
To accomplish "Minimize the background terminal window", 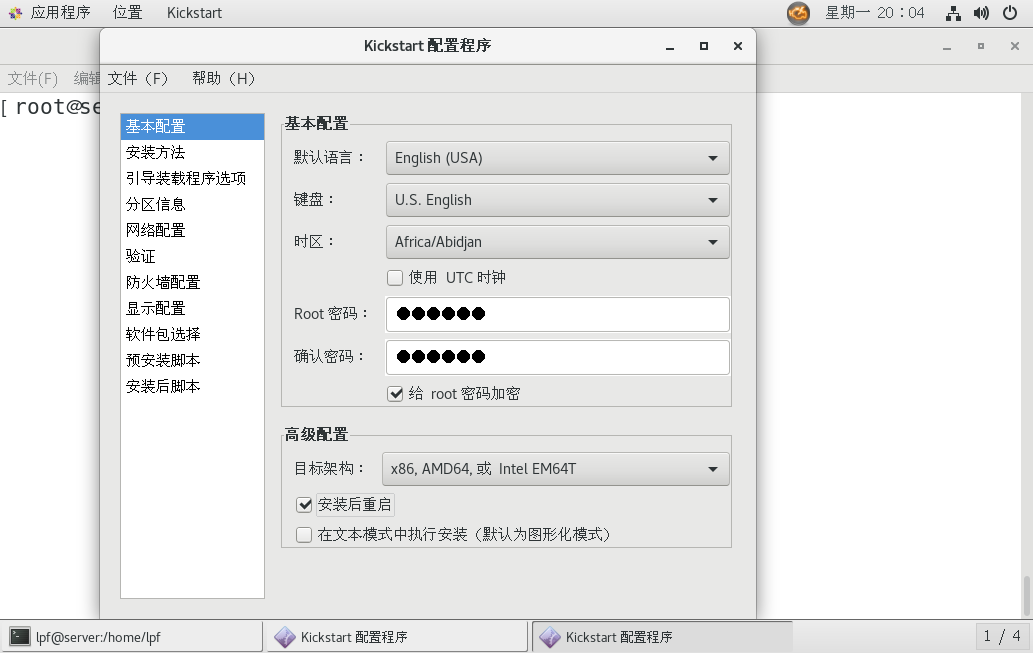I will [947, 46].
